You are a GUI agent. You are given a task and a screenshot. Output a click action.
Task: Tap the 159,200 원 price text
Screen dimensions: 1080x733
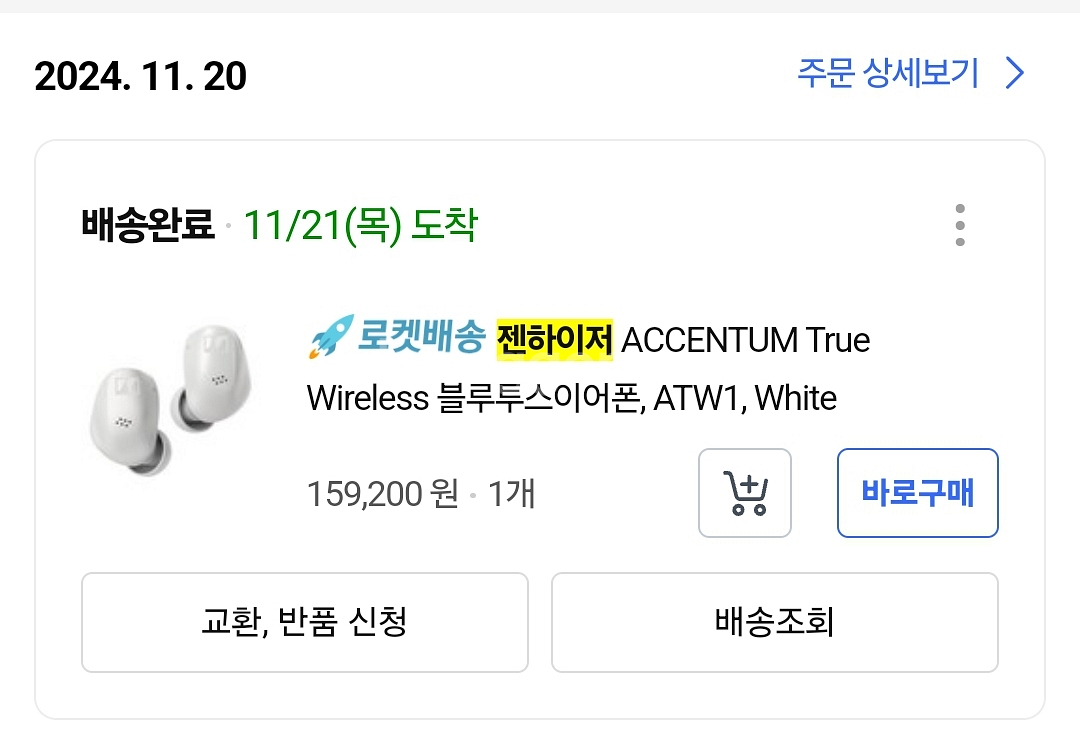tap(382, 494)
